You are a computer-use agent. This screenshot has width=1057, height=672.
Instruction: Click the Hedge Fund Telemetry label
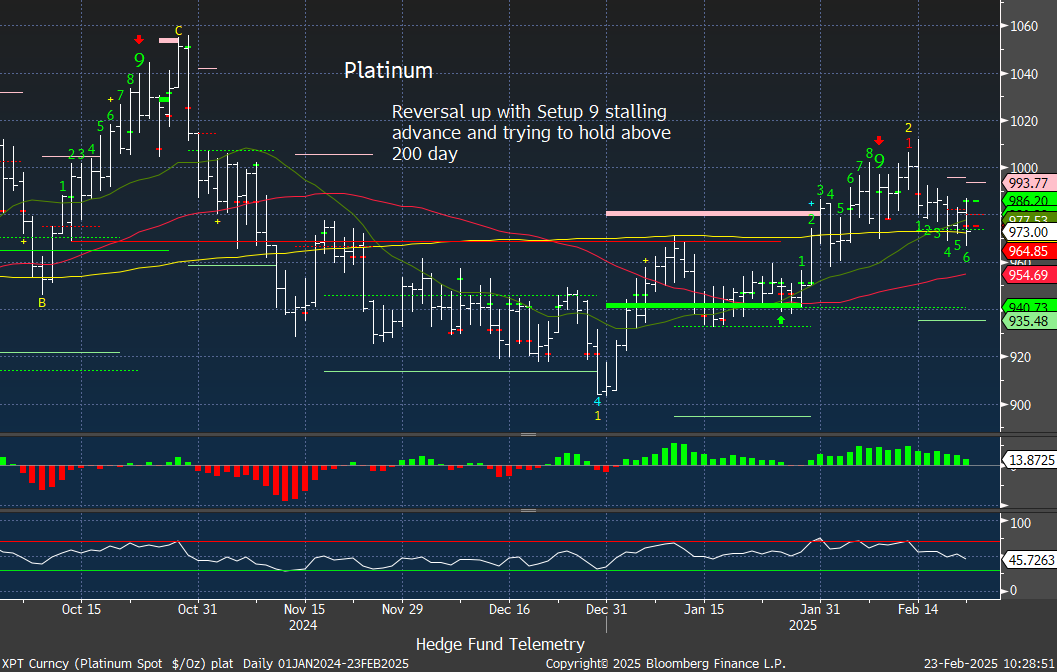(500, 644)
